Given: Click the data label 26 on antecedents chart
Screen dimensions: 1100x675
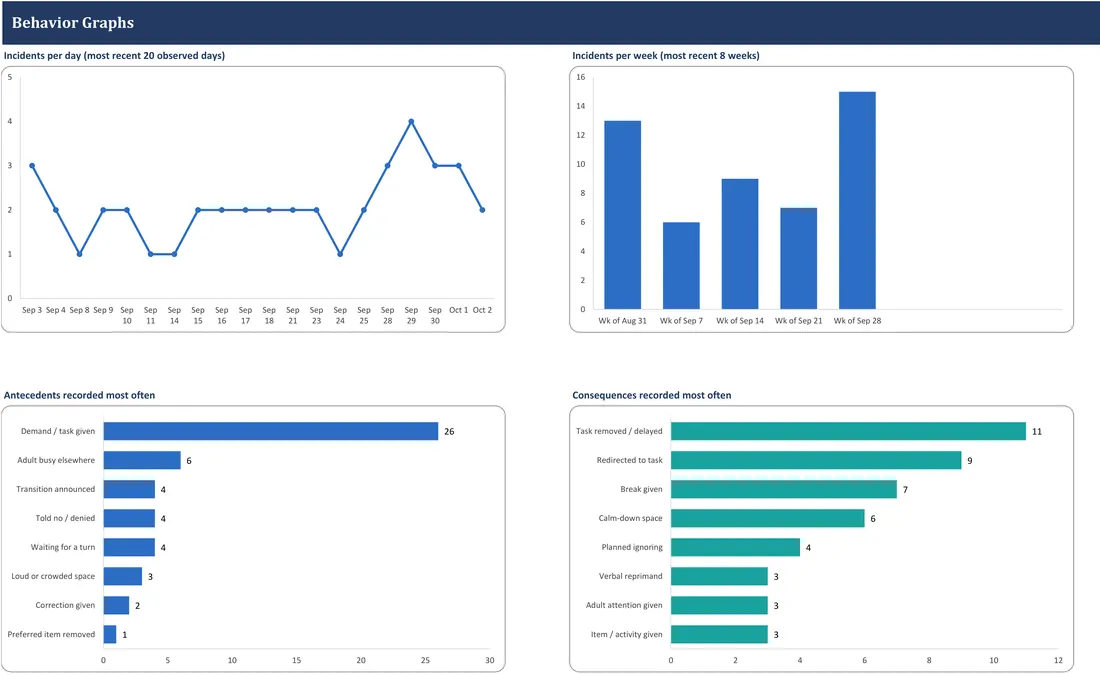Looking at the screenshot, I should (x=449, y=432).
